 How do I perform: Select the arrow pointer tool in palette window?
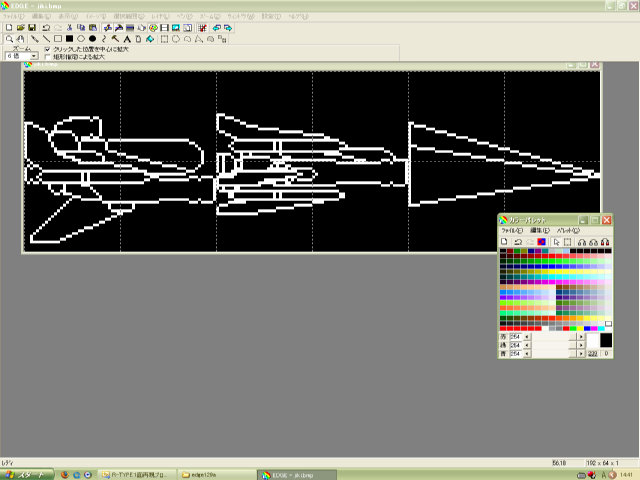tap(556, 242)
